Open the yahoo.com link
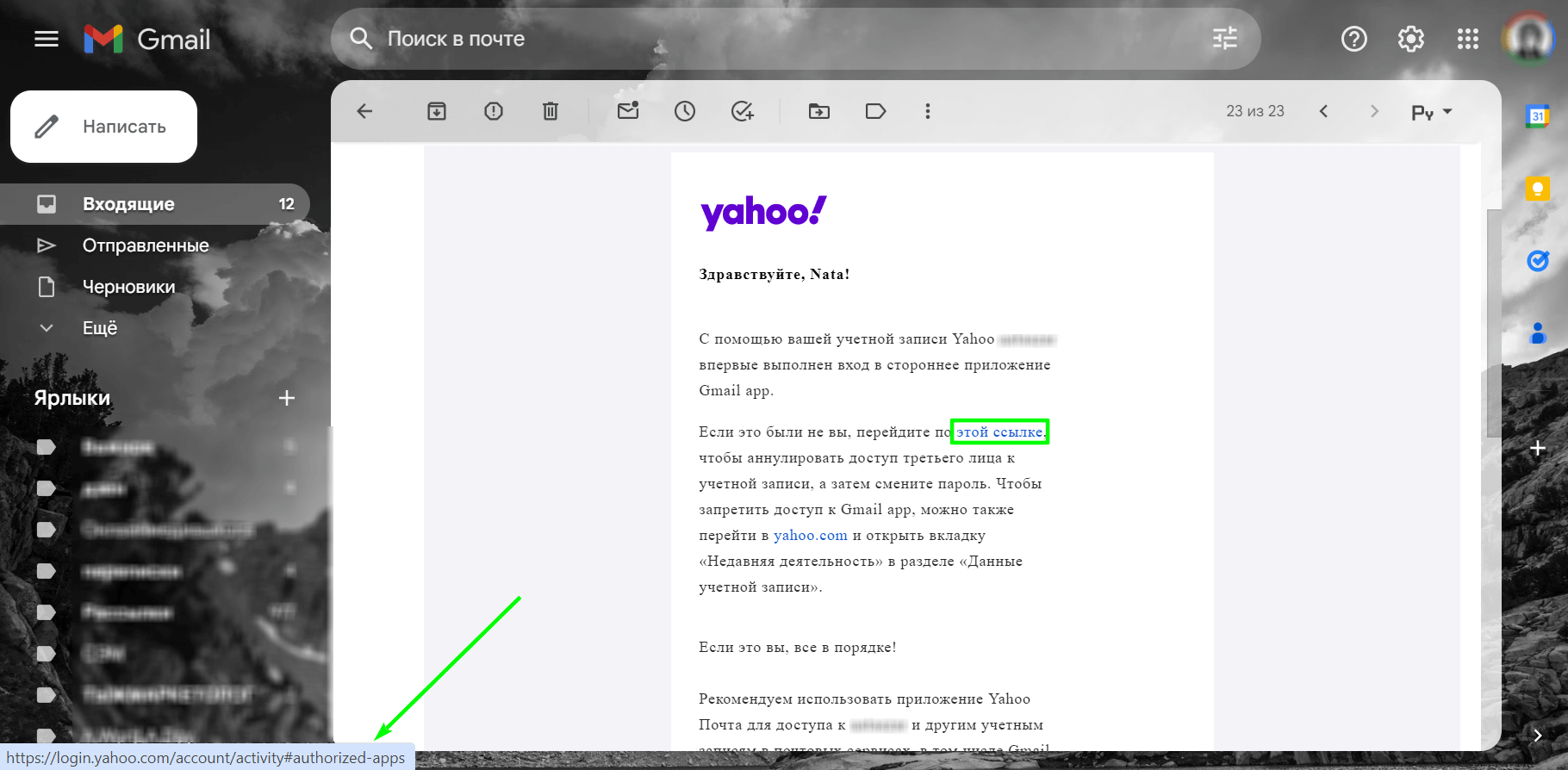The height and width of the screenshot is (770, 1568). pos(811,535)
